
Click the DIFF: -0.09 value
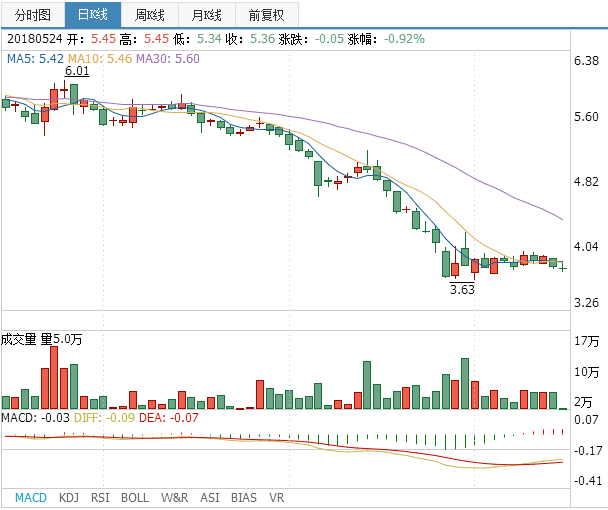pyautogui.click(x=104, y=418)
